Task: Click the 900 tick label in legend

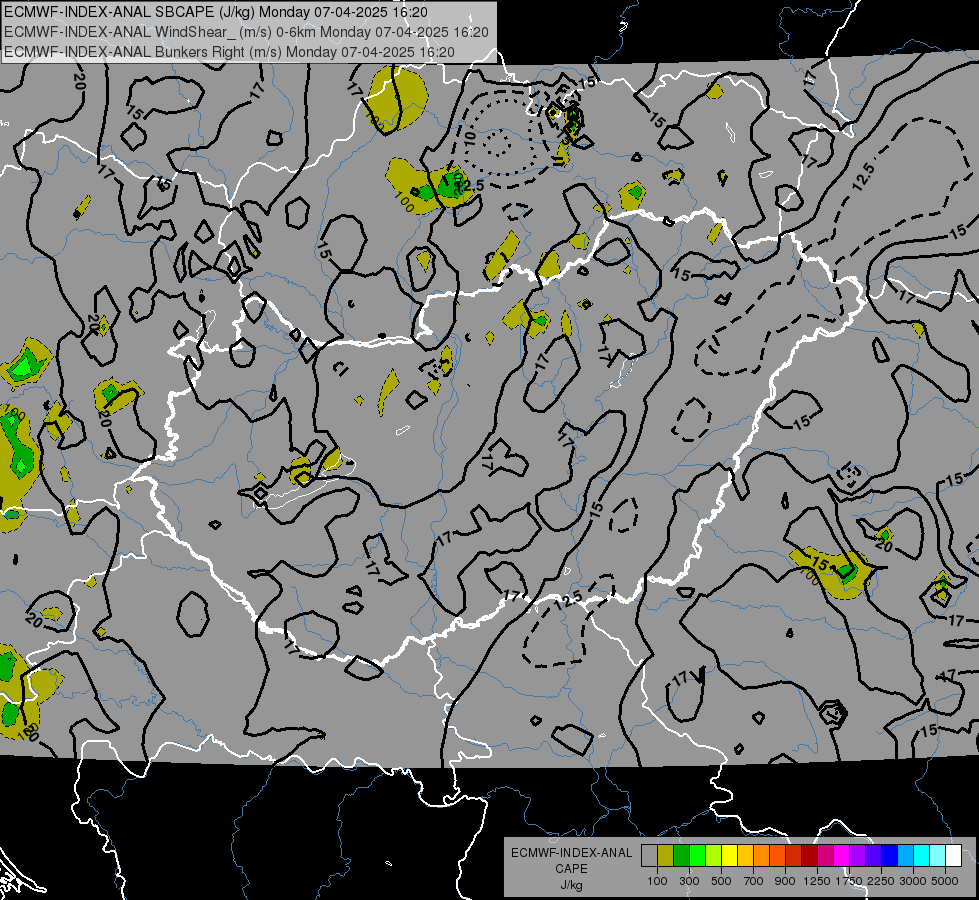Action: (x=785, y=881)
